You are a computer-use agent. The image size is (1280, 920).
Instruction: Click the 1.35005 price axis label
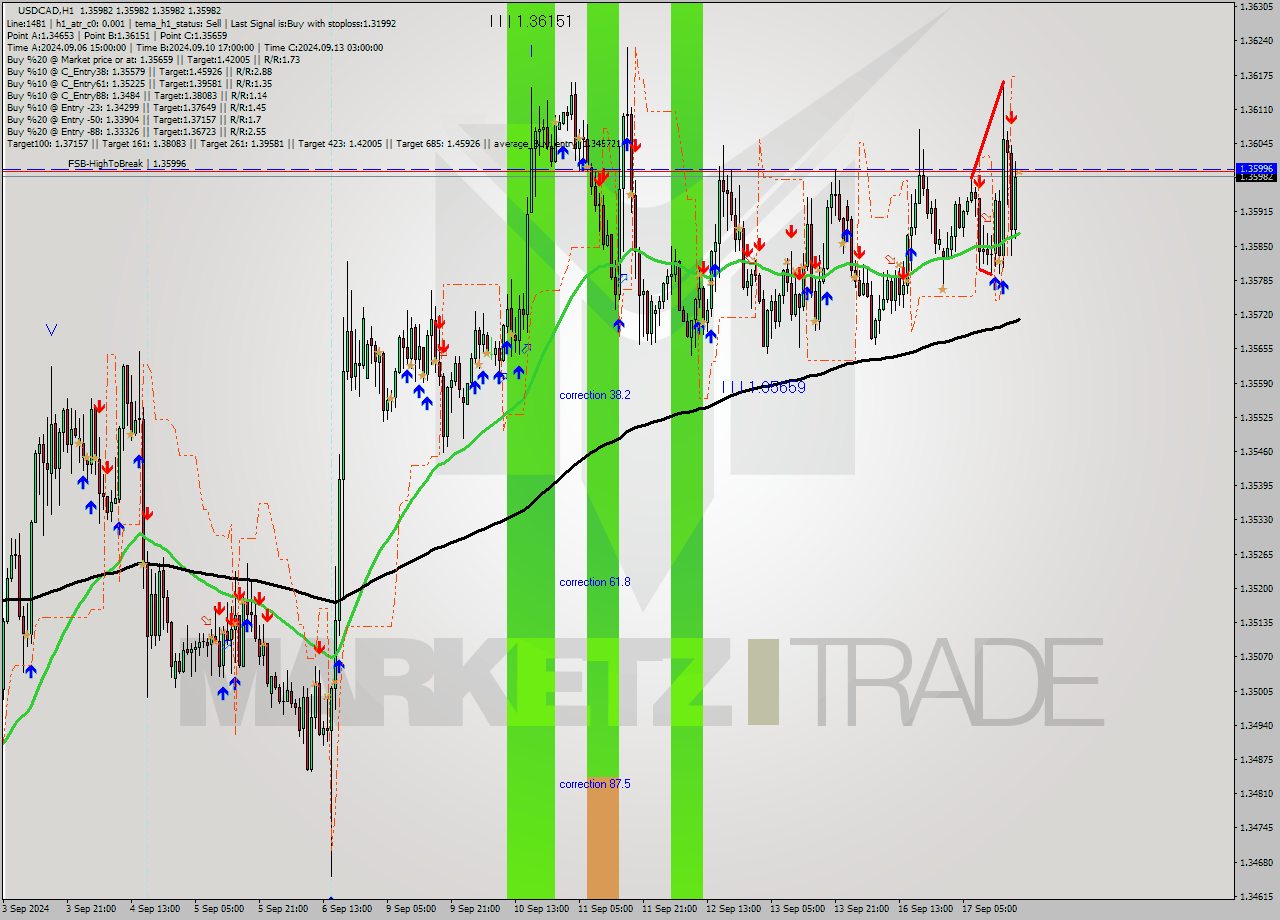pyautogui.click(x=1256, y=691)
